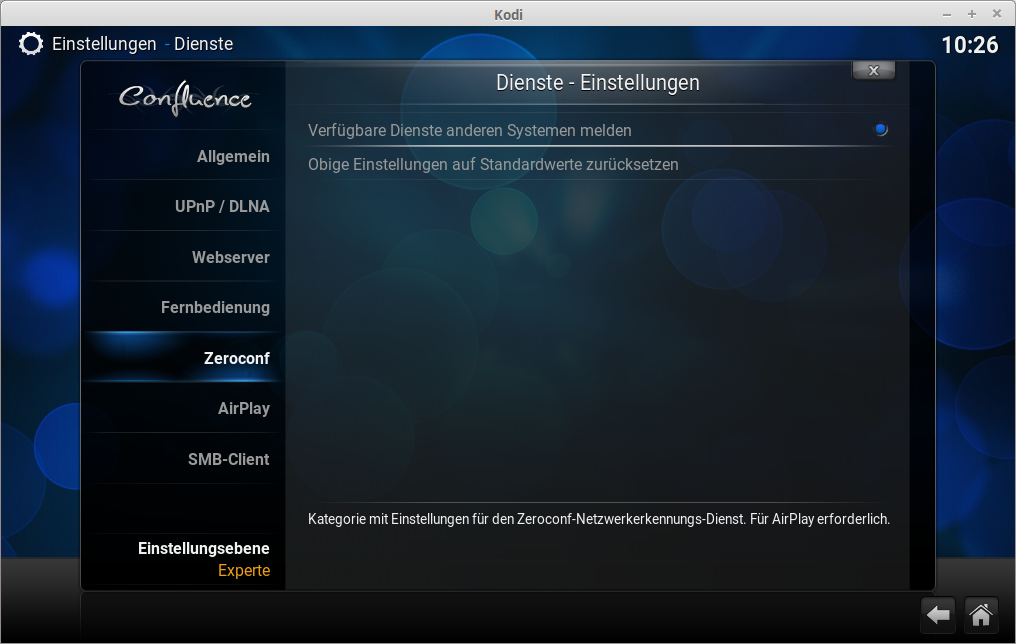Click the Einstellungen breadcrumb text
This screenshot has height=644, width=1016.
(x=104, y=44)
